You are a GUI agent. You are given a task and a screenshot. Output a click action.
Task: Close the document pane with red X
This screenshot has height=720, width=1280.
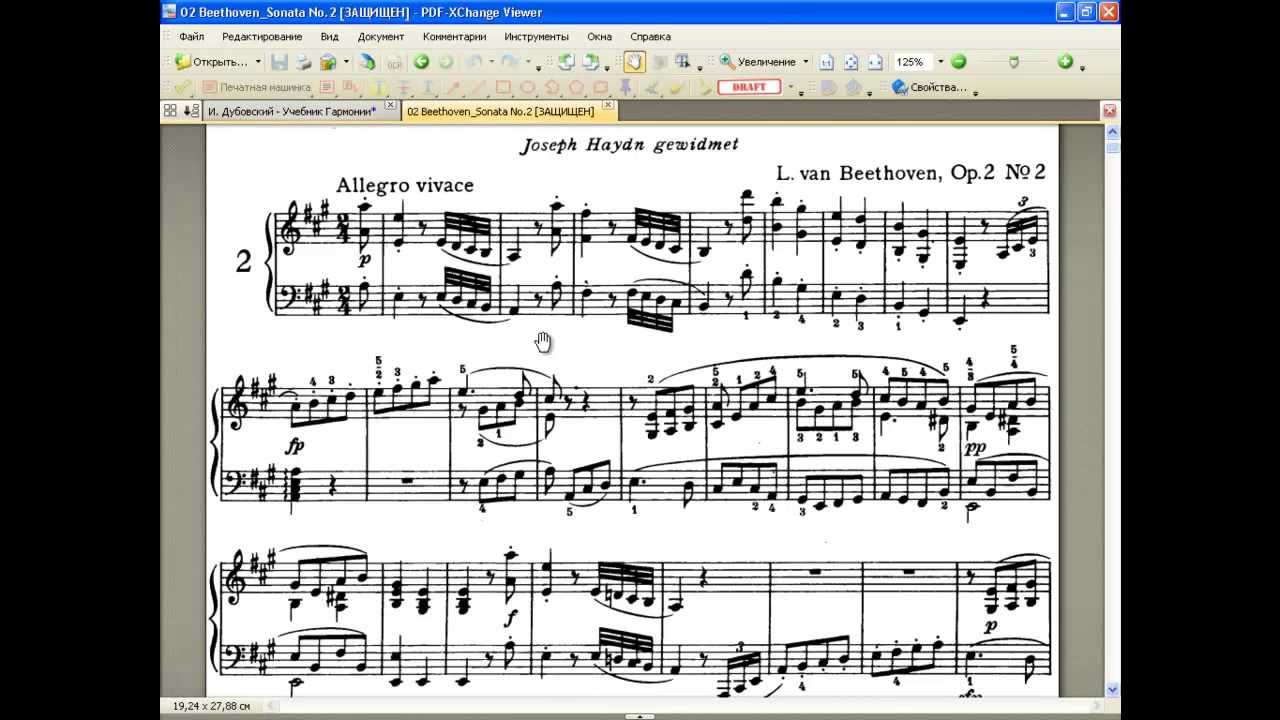(1110, 111)
